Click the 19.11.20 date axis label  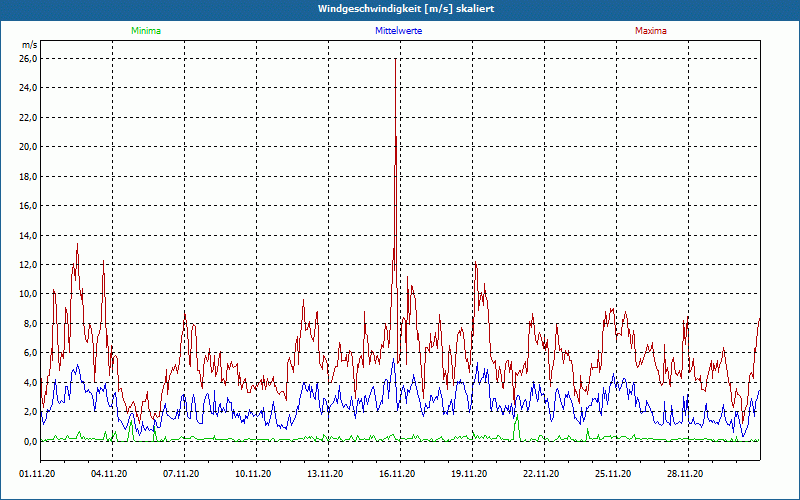click(x=469, y=474)
